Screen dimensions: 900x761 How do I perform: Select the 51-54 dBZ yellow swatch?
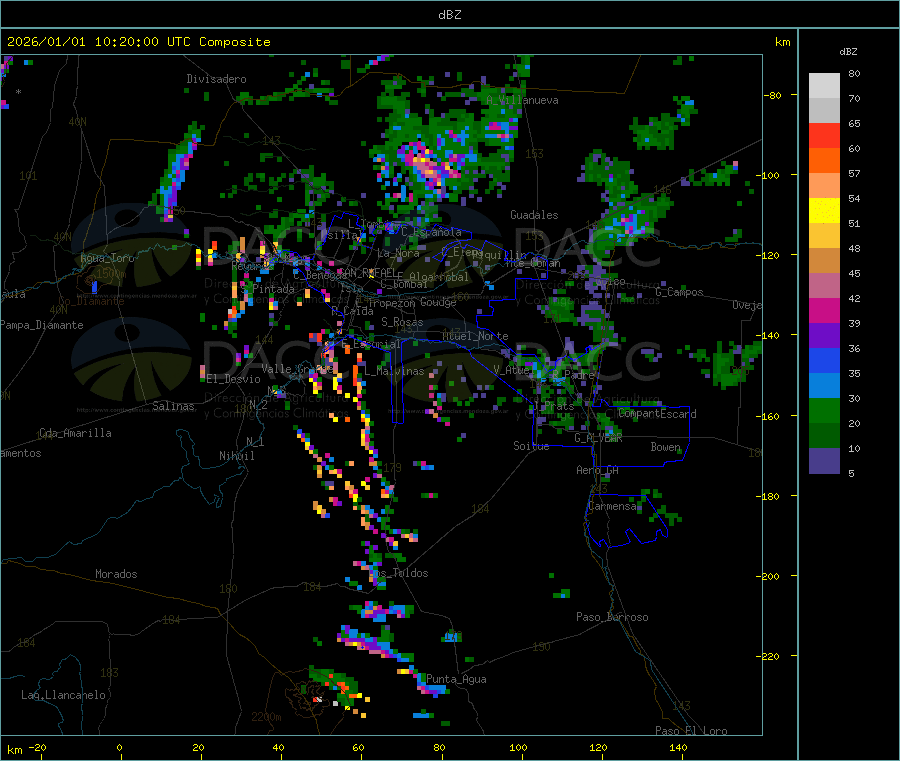pos(824,211)
